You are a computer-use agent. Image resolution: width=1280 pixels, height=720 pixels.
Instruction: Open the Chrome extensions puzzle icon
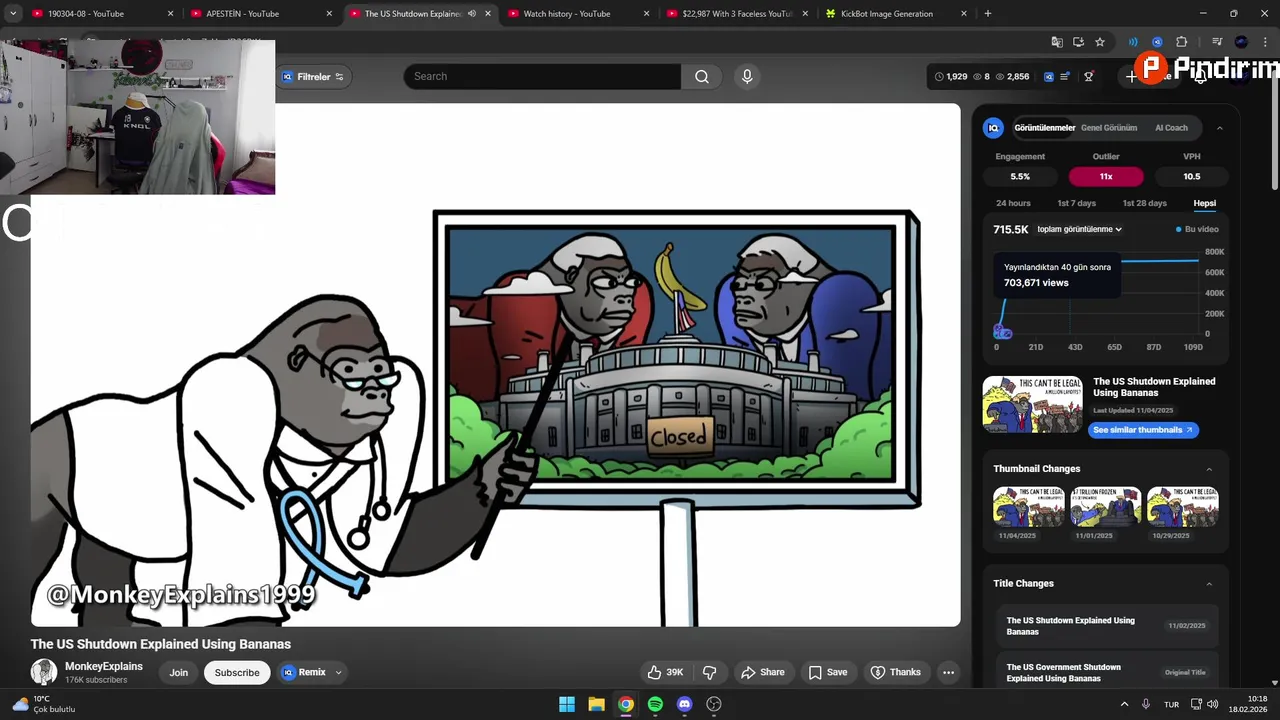[1181, 42]
